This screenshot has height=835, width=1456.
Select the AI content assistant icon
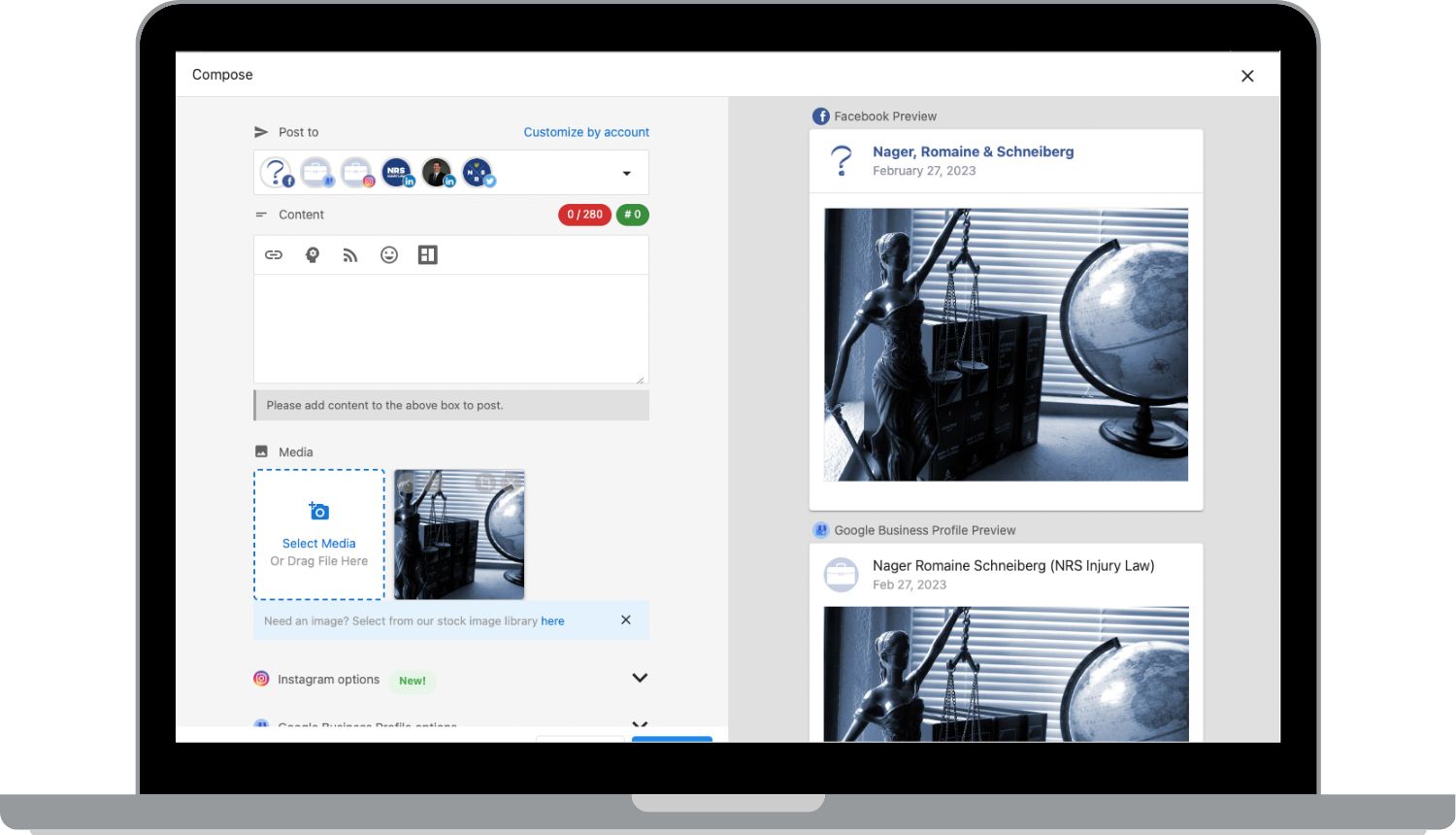pyautogui.click(x=312, y=254)
